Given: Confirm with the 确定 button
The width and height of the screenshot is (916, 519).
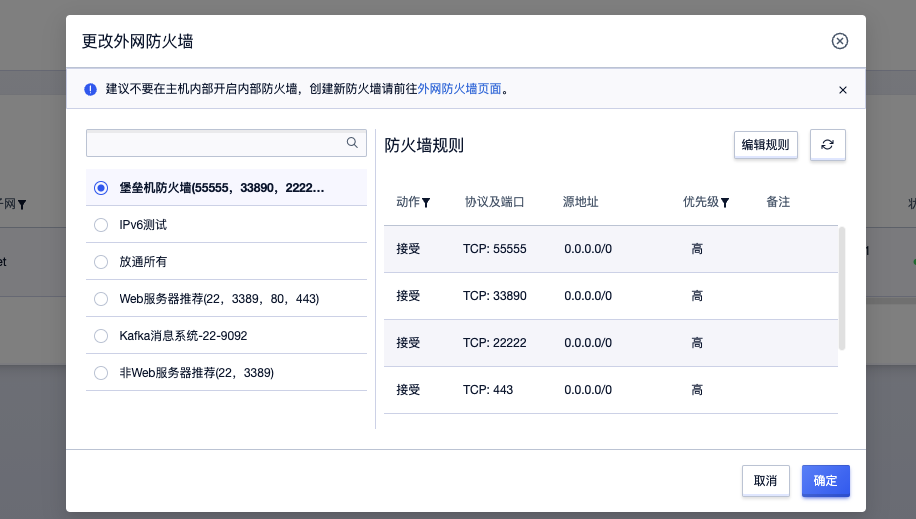Looking at the screenshot, I should 825,481.
